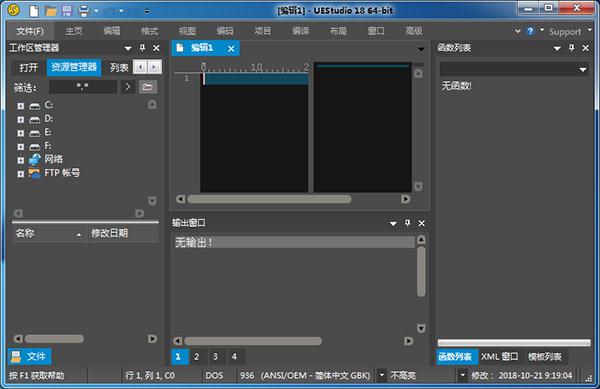
Task: Open the 高级 ribbon tab
Action: pos(414,31)
